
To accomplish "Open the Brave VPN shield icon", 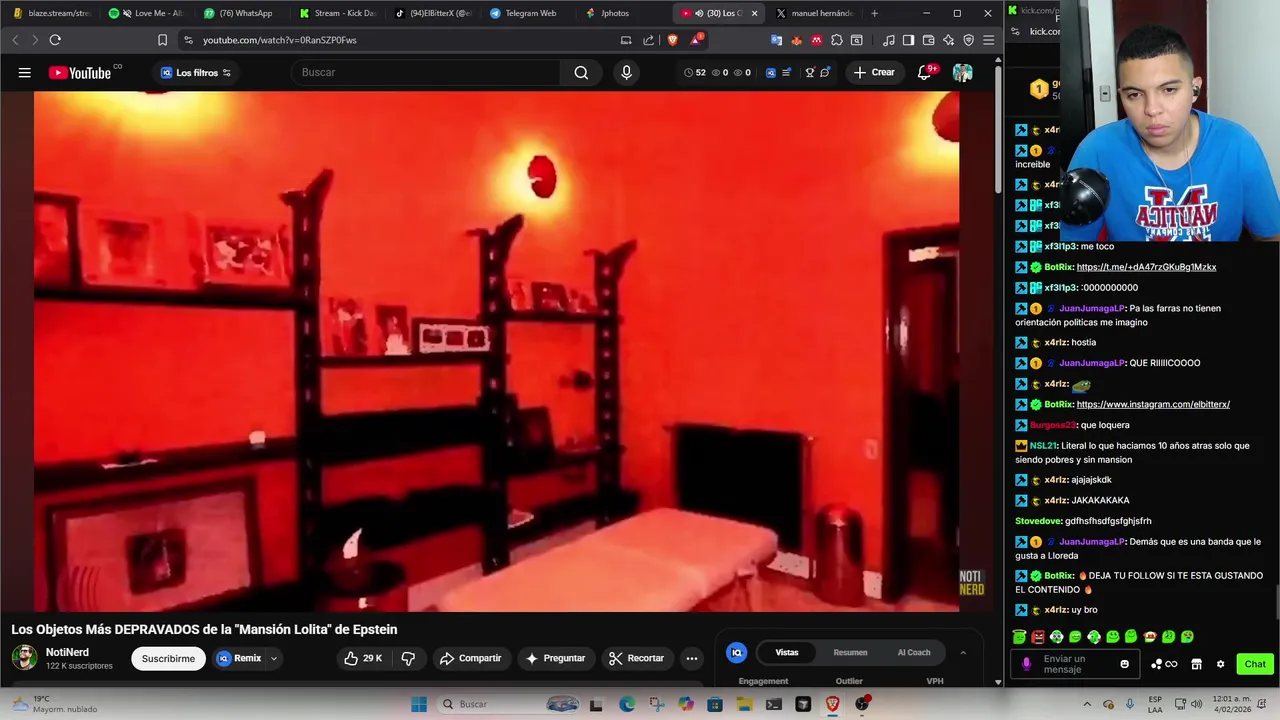I will pyautogui.click(x=968, y=40).
